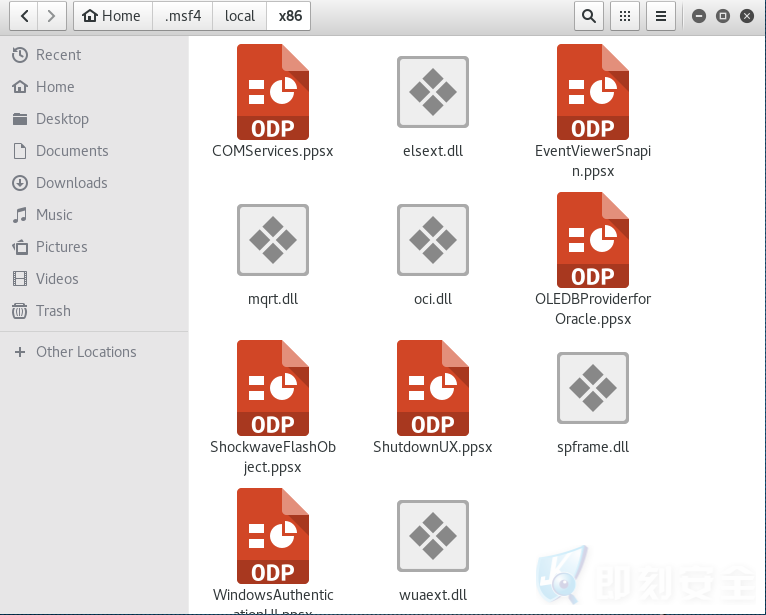Open the hamburger menu button

(661, 16)
